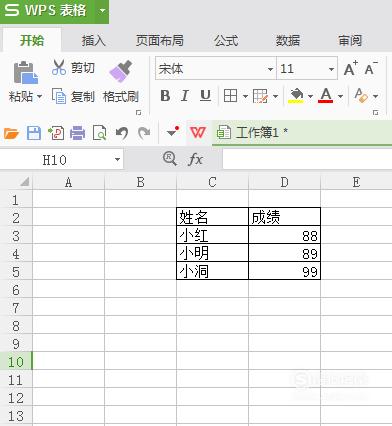
Task: Click the zoom magnifier icon beside fx
Action: tap(170, 159)
